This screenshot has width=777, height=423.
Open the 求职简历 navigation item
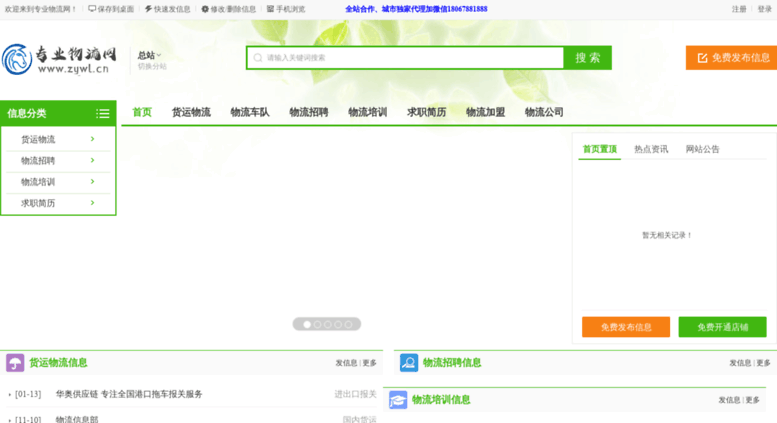point(427,112)
